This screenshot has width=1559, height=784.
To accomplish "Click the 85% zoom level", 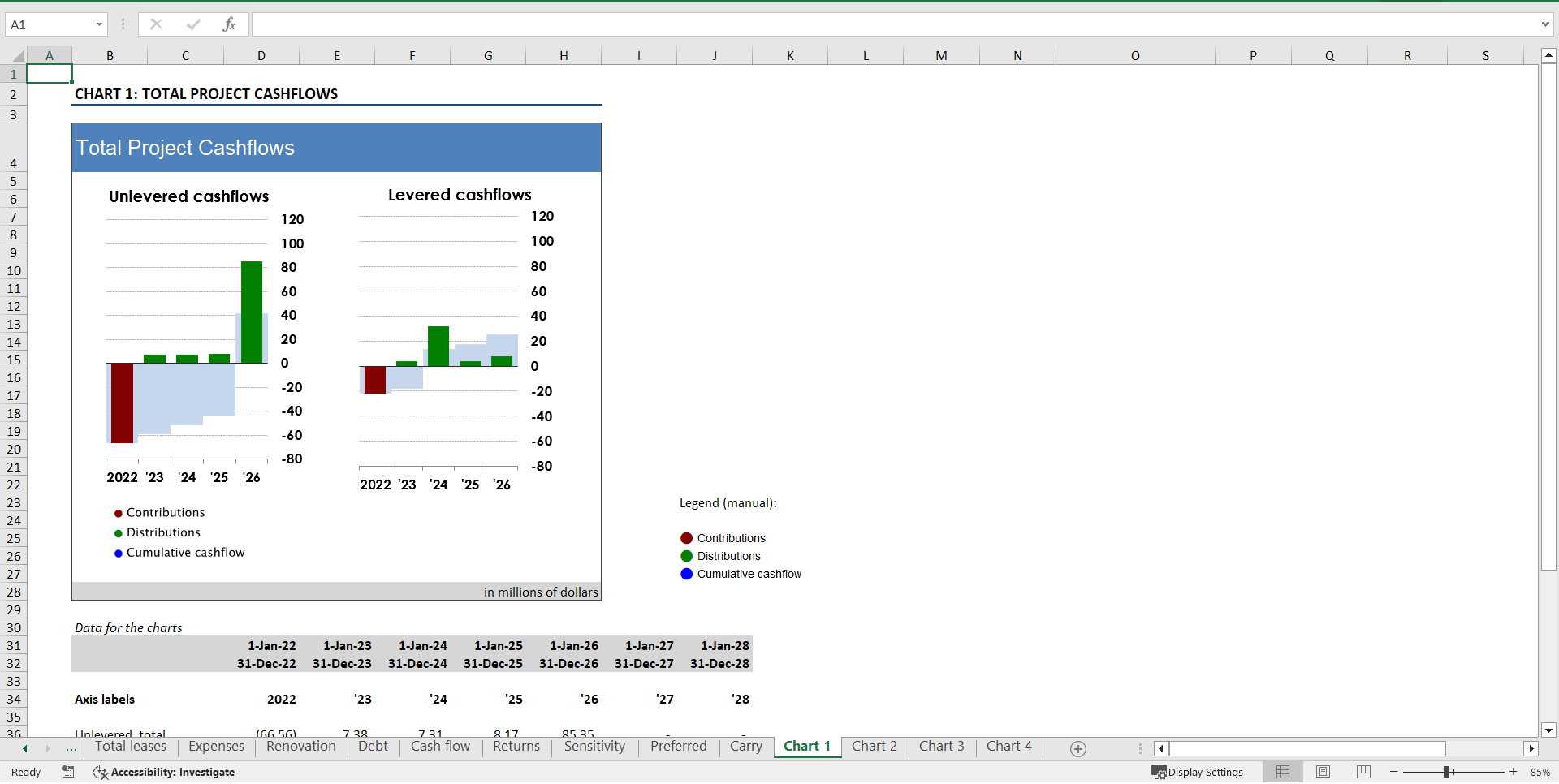I will tap(1540, 773).
